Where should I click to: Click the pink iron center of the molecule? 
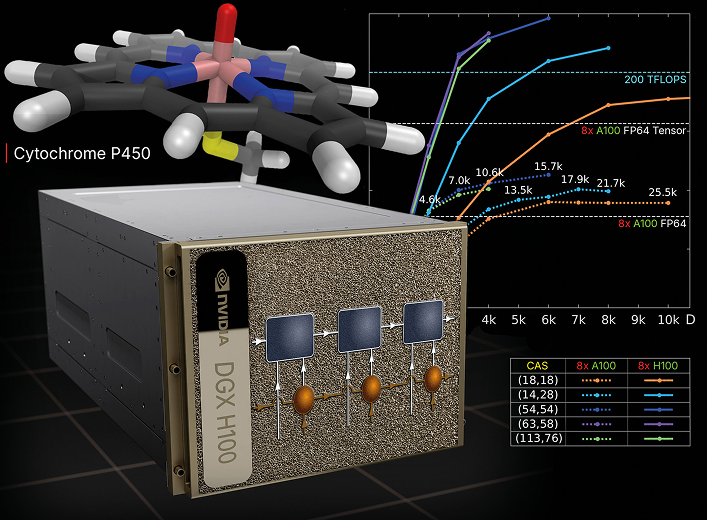point(222,68)
